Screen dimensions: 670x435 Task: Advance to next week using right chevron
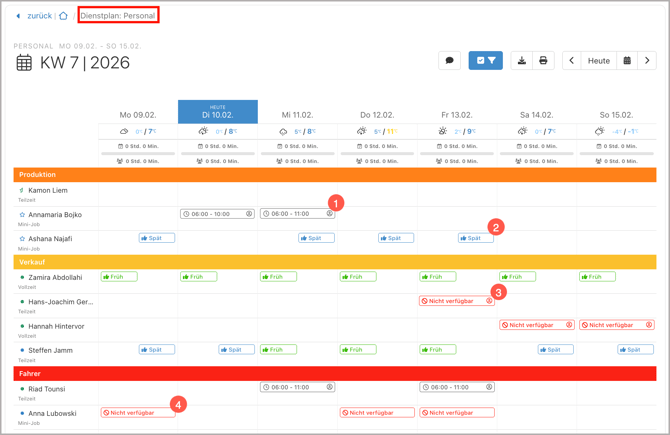[x=647, y=61]
